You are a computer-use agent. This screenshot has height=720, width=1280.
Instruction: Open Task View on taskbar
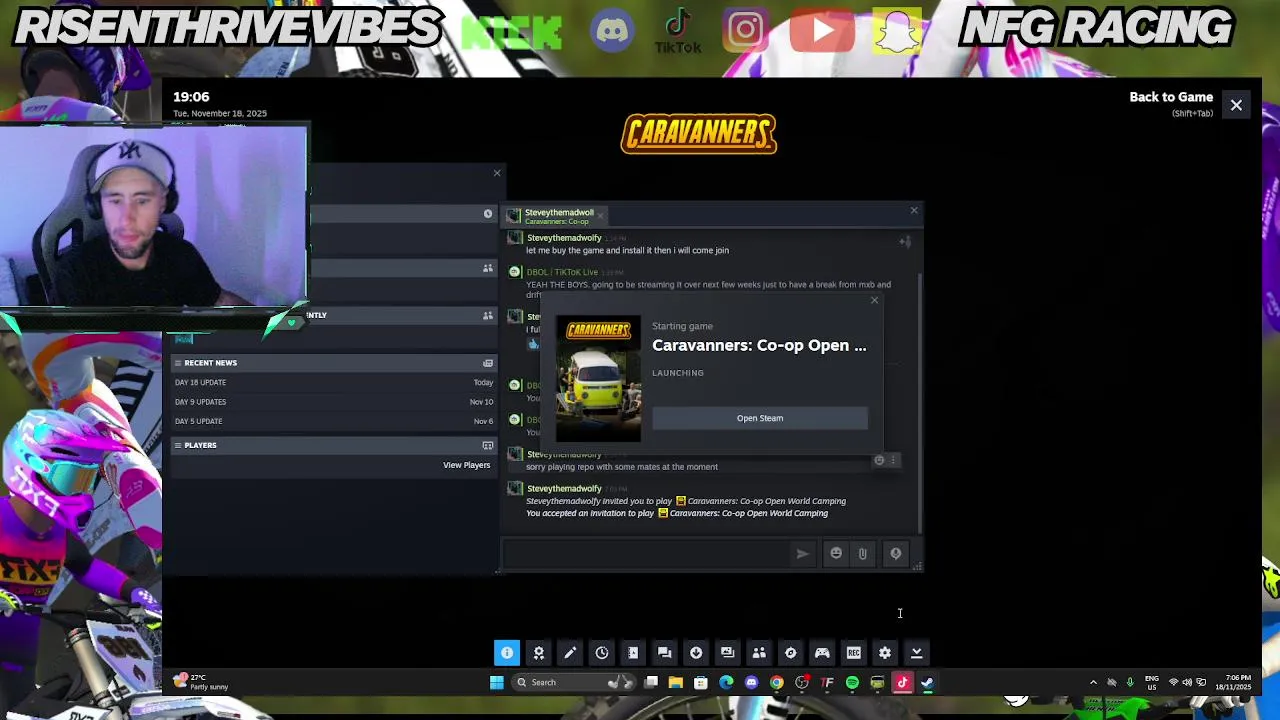(651, 683)
